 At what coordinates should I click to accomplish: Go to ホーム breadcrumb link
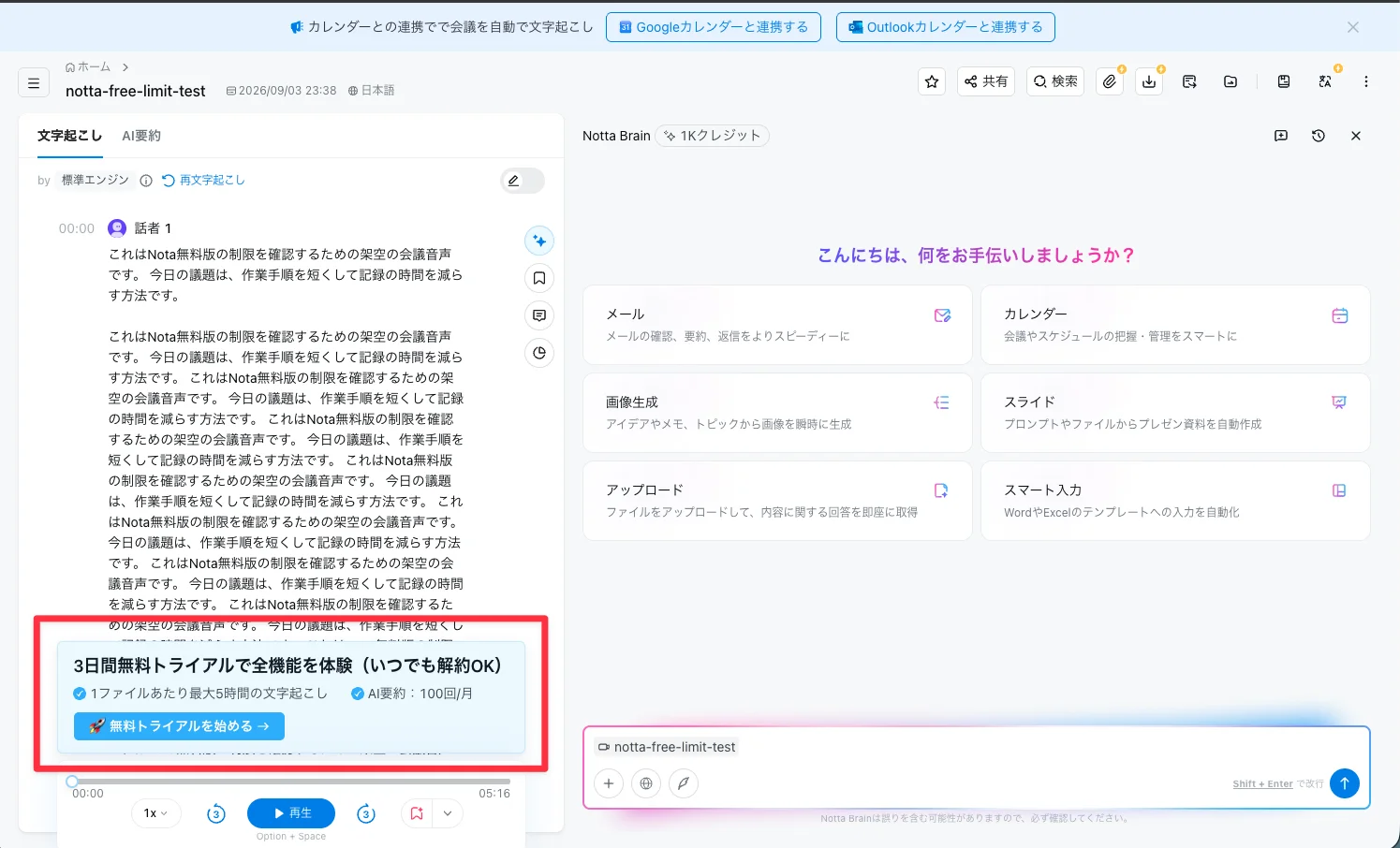(x=88, y=67)
